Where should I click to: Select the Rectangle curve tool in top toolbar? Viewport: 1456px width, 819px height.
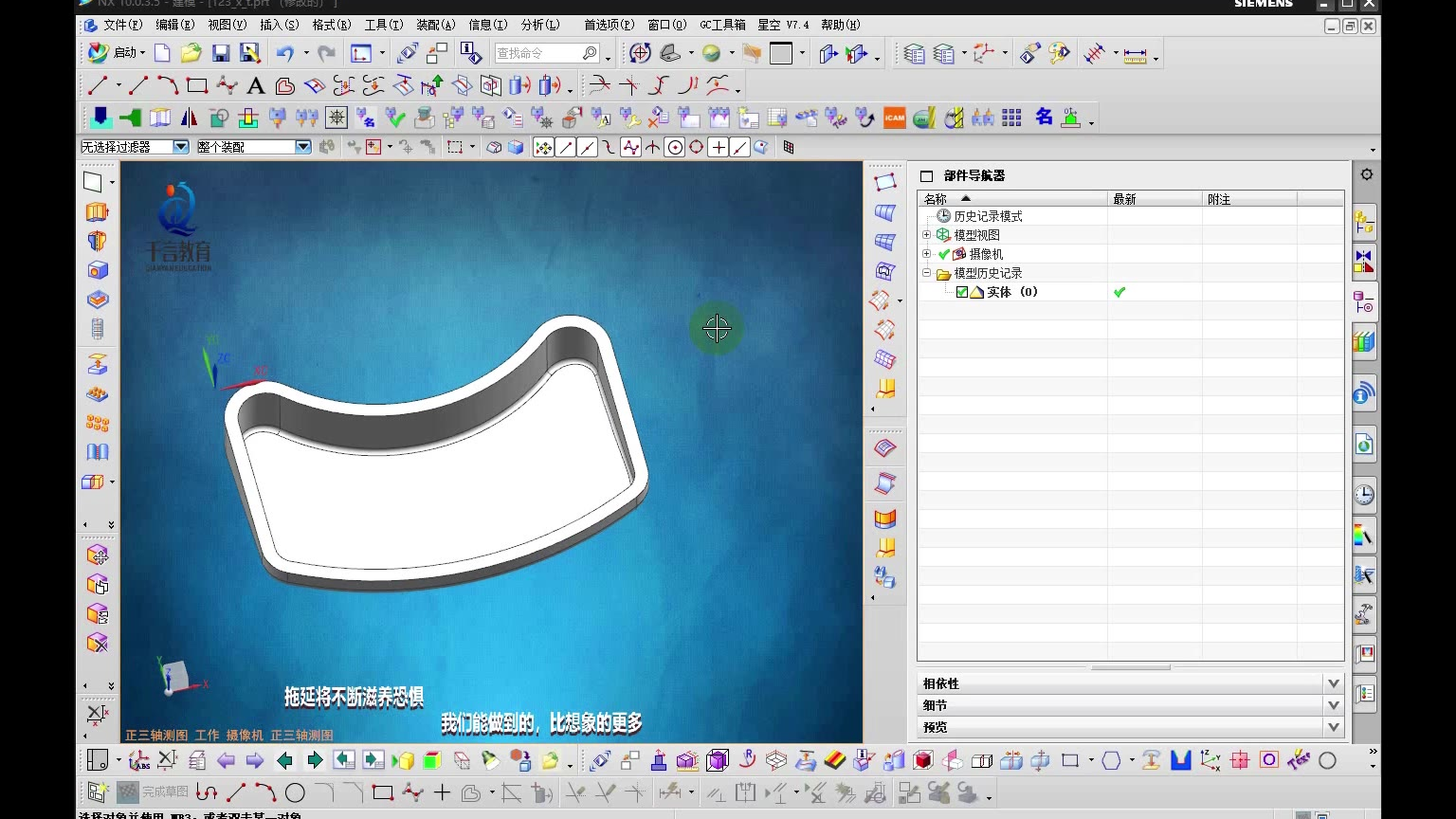[x=197, y=86]
